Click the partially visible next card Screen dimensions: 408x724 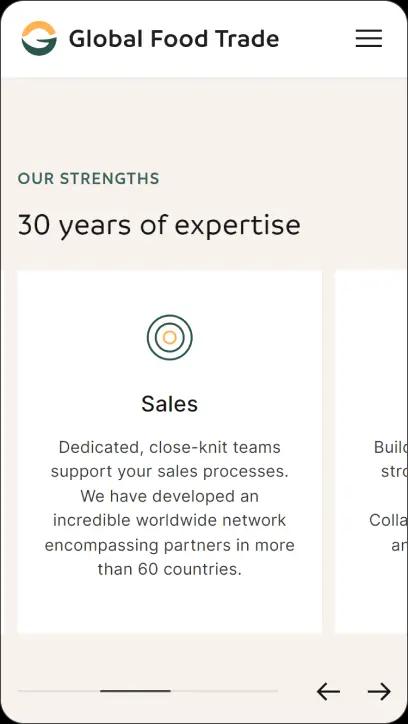(371, 452)
